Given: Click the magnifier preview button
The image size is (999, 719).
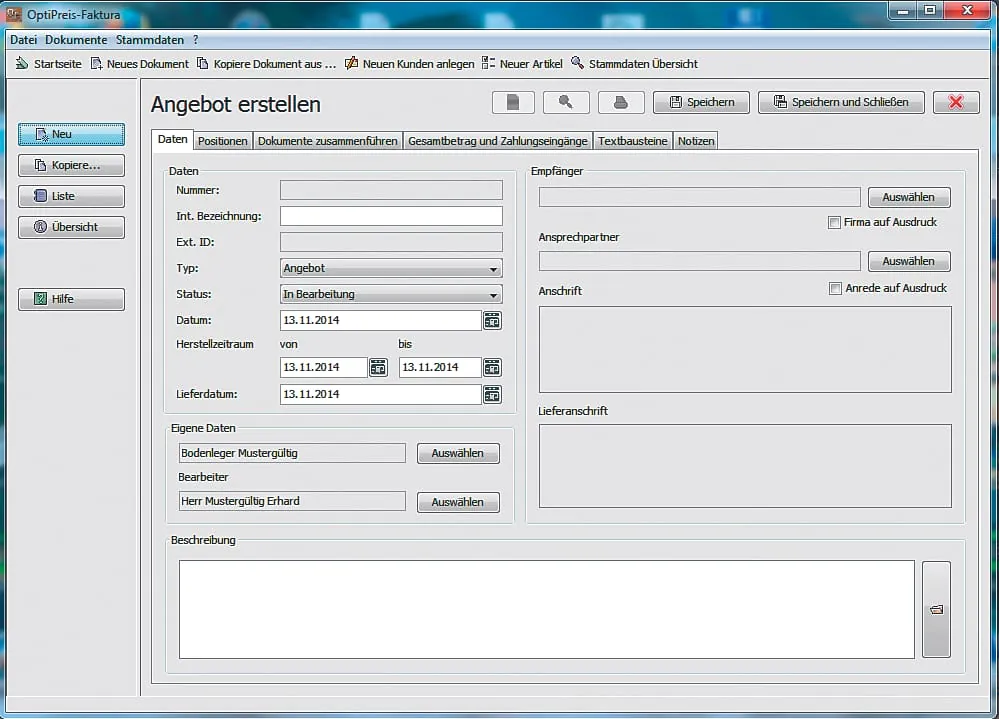Looking at the screenshot, I should [566, 102].
